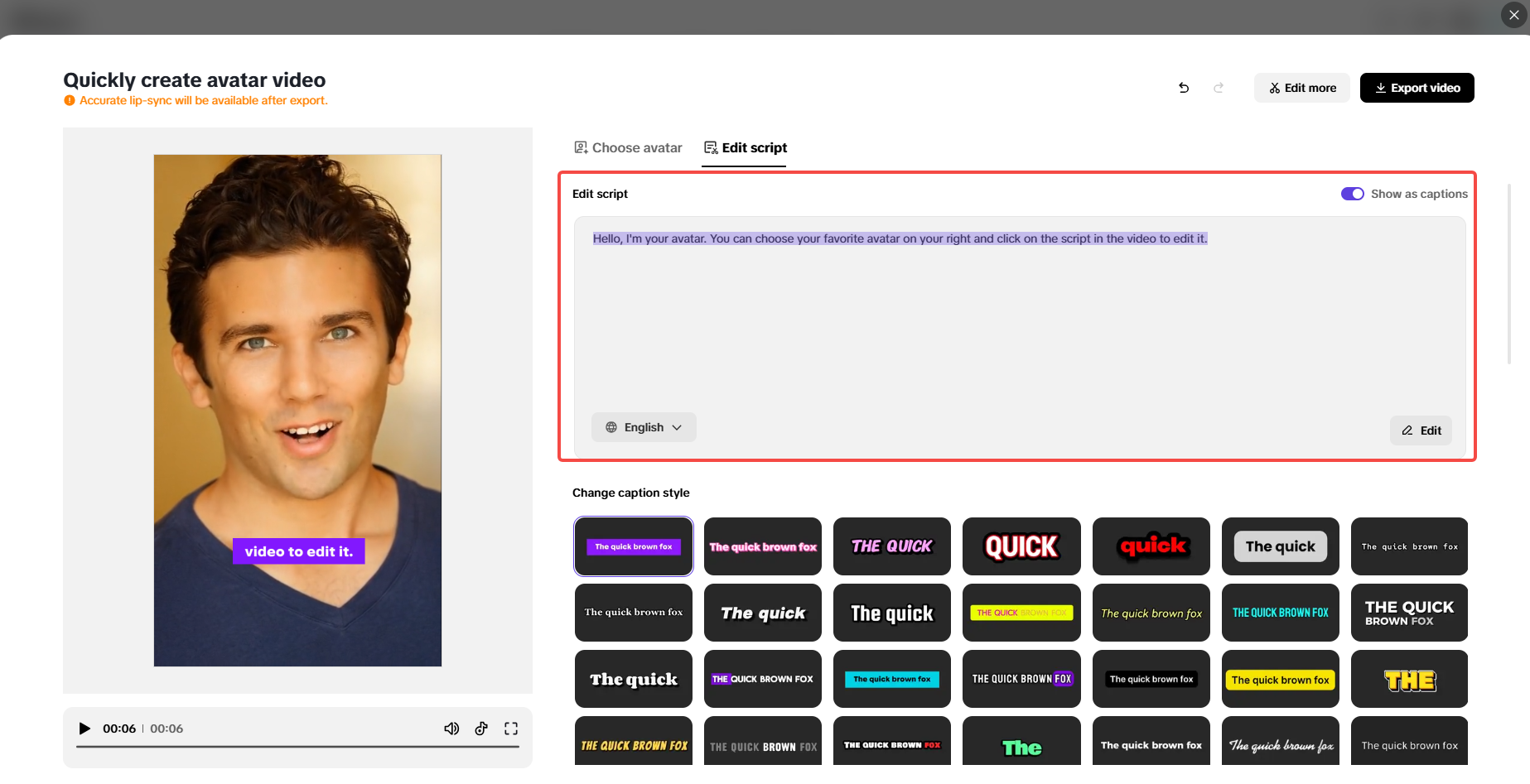This screenshot has width=1530, height=784.
Task: Apply the cyan bar caption style
Action: pyautogui.click(x=892, y=679)
